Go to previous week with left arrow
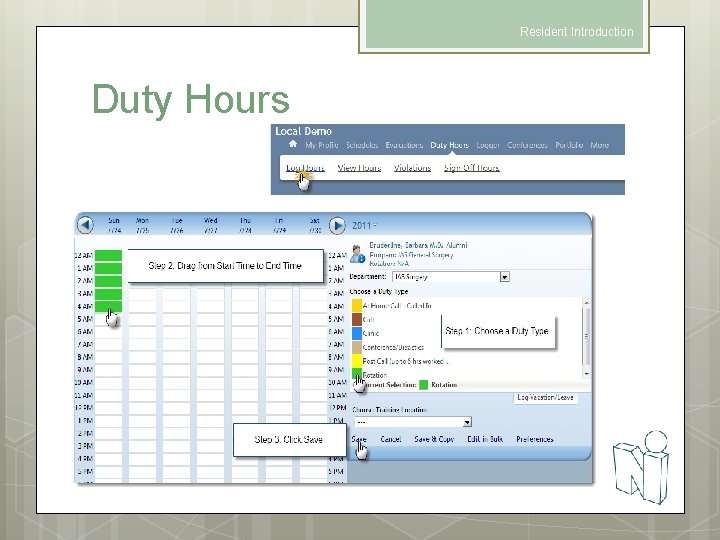Viewport: 720px width, 540px height. coord(85,225)
